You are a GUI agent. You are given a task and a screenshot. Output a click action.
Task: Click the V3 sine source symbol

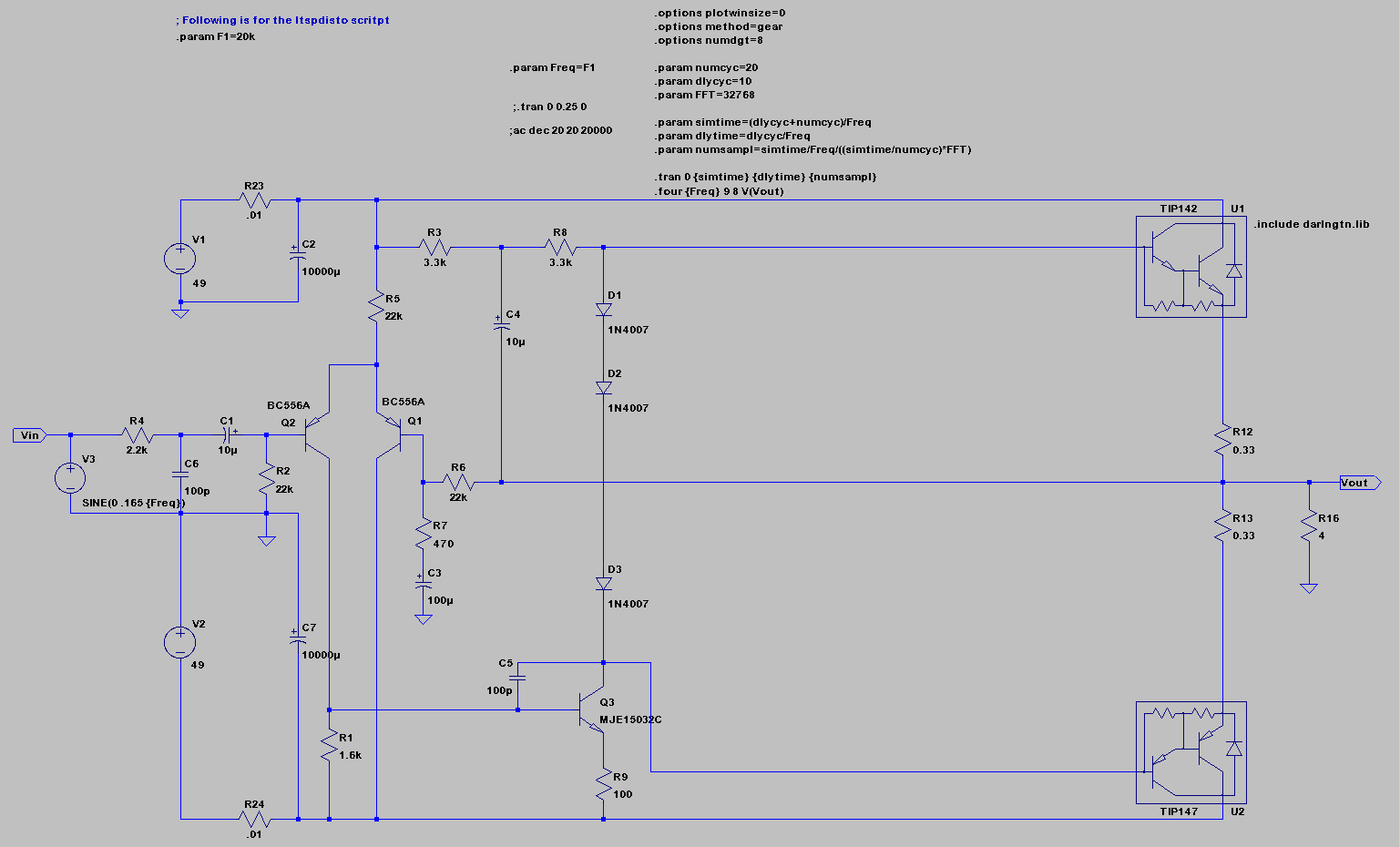[x=70, y=478]
